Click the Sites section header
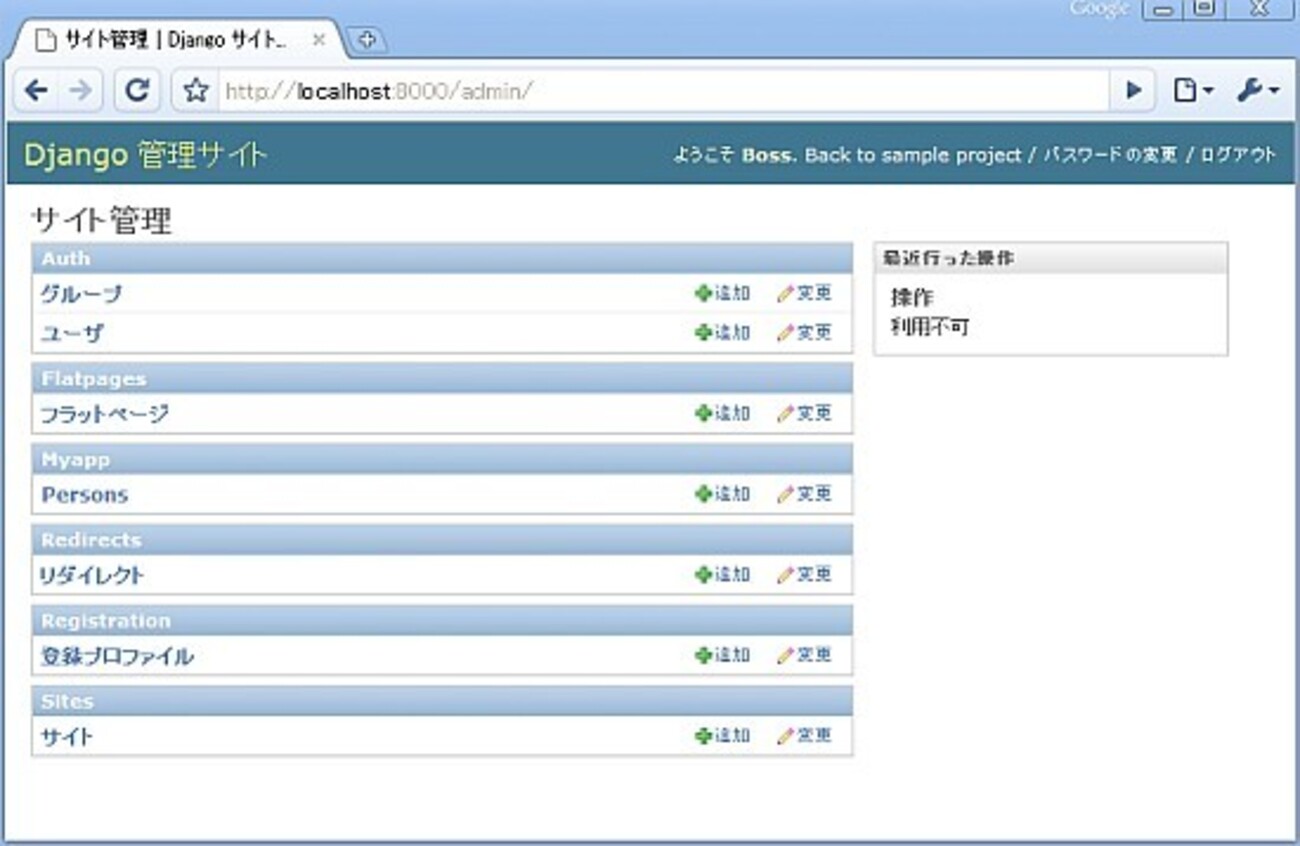 [x=442, y=701]
